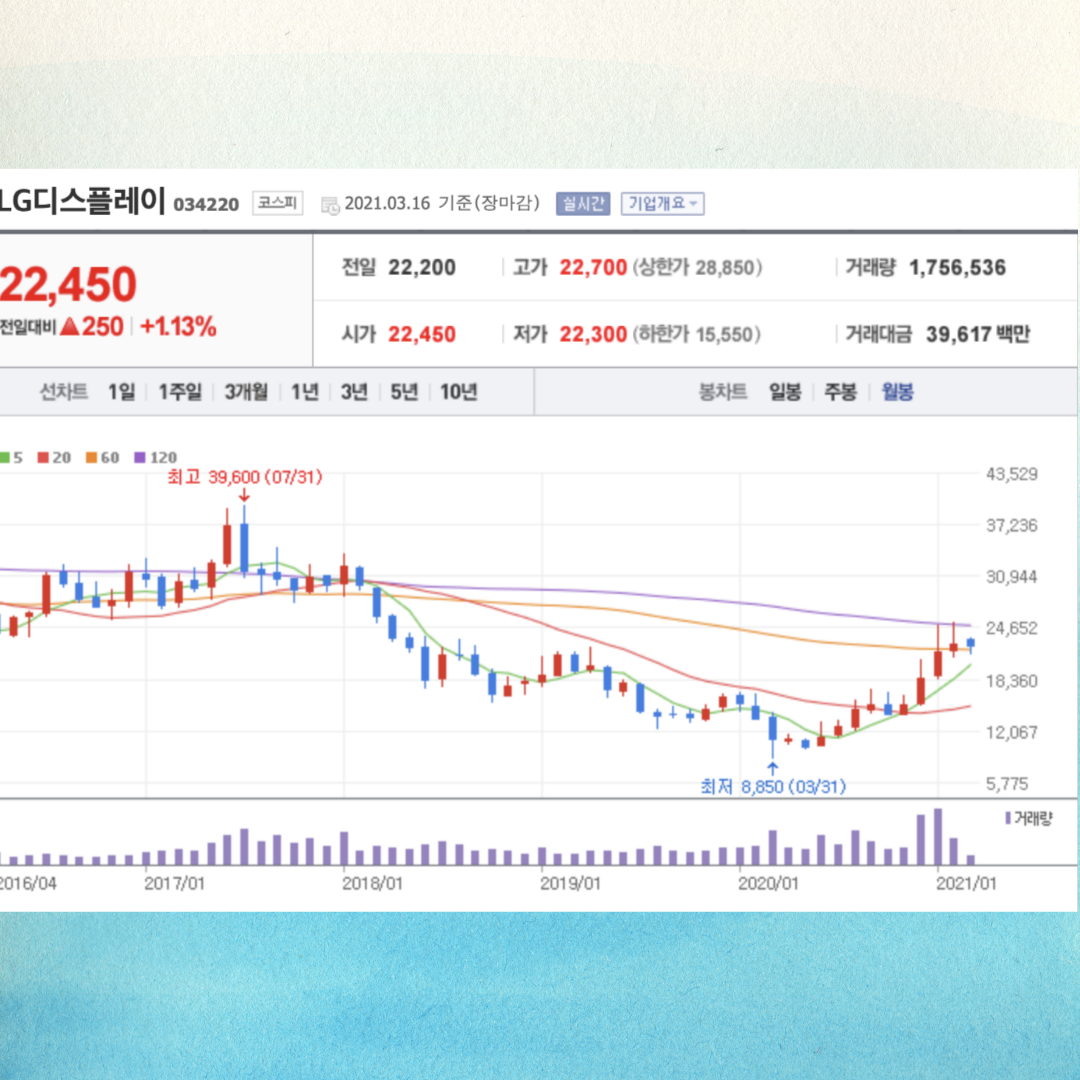Select the 1년 line chart tab
The image size is (1080, 1080).
pyautogui.click(x=304, y=392)
